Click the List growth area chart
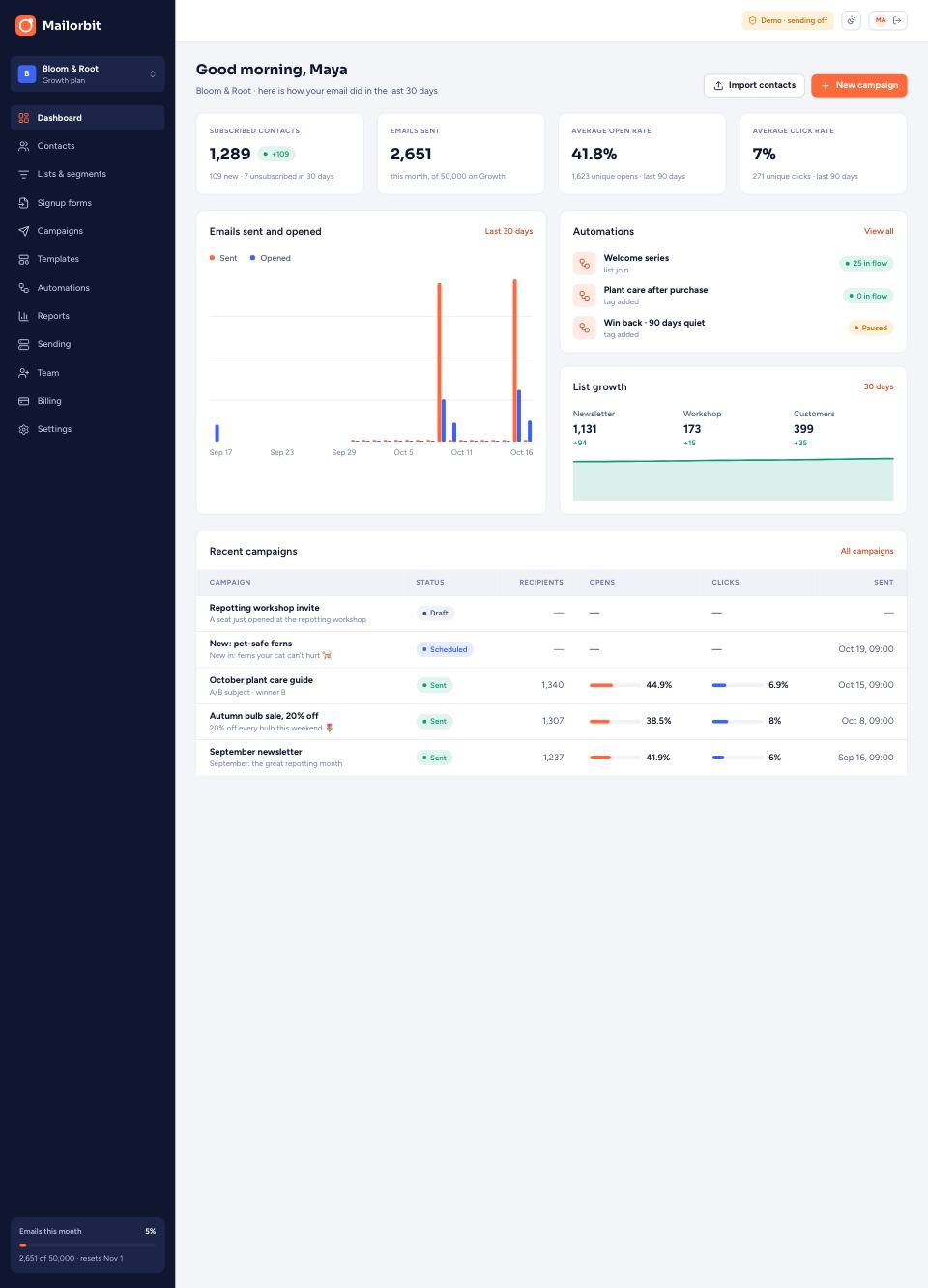 tap(733, 479)
